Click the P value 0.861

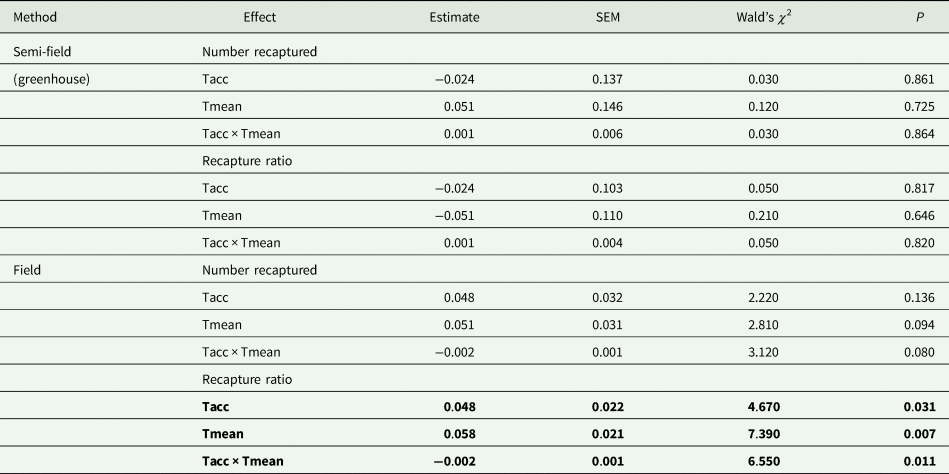tap(920, 78)
